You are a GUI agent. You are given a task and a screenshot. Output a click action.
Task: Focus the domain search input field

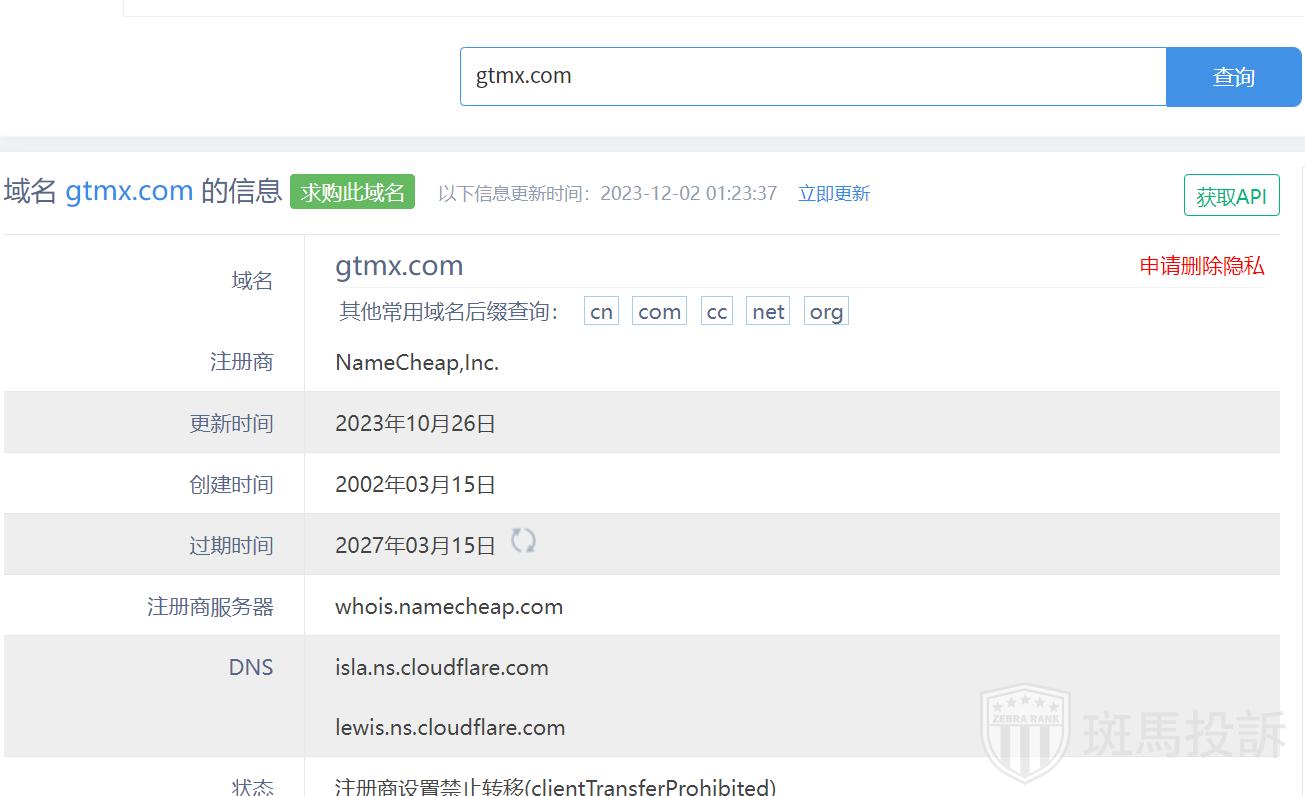click(x=812, y=77)
